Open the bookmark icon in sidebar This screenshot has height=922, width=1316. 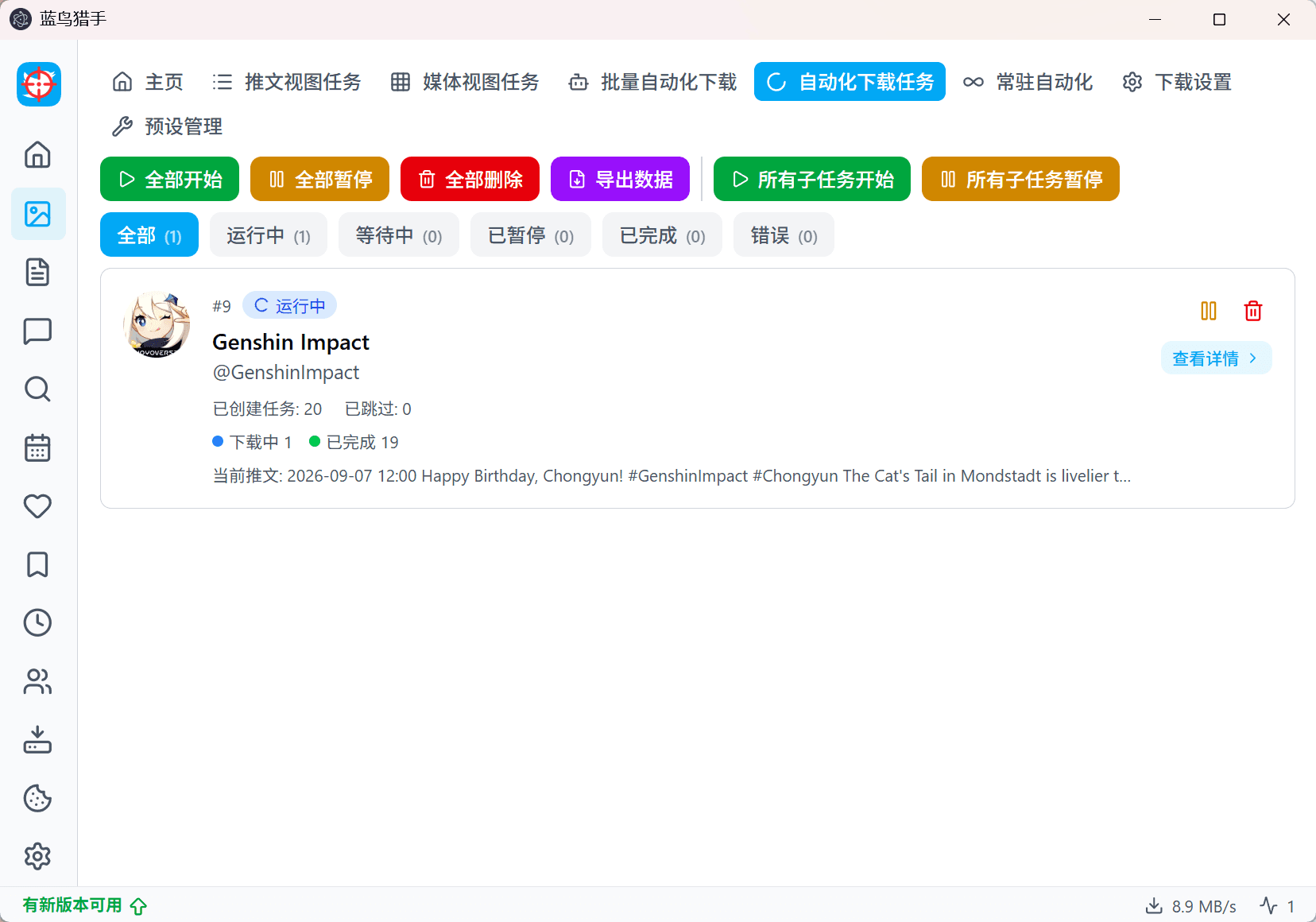coord(37,564)
